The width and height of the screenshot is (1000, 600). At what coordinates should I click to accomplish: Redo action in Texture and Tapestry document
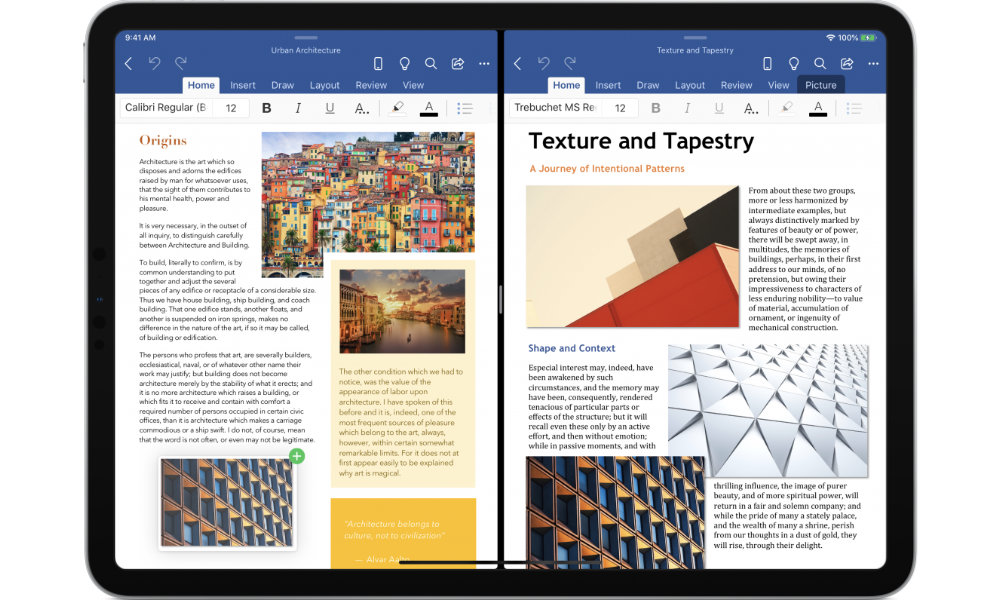point(570,64)
